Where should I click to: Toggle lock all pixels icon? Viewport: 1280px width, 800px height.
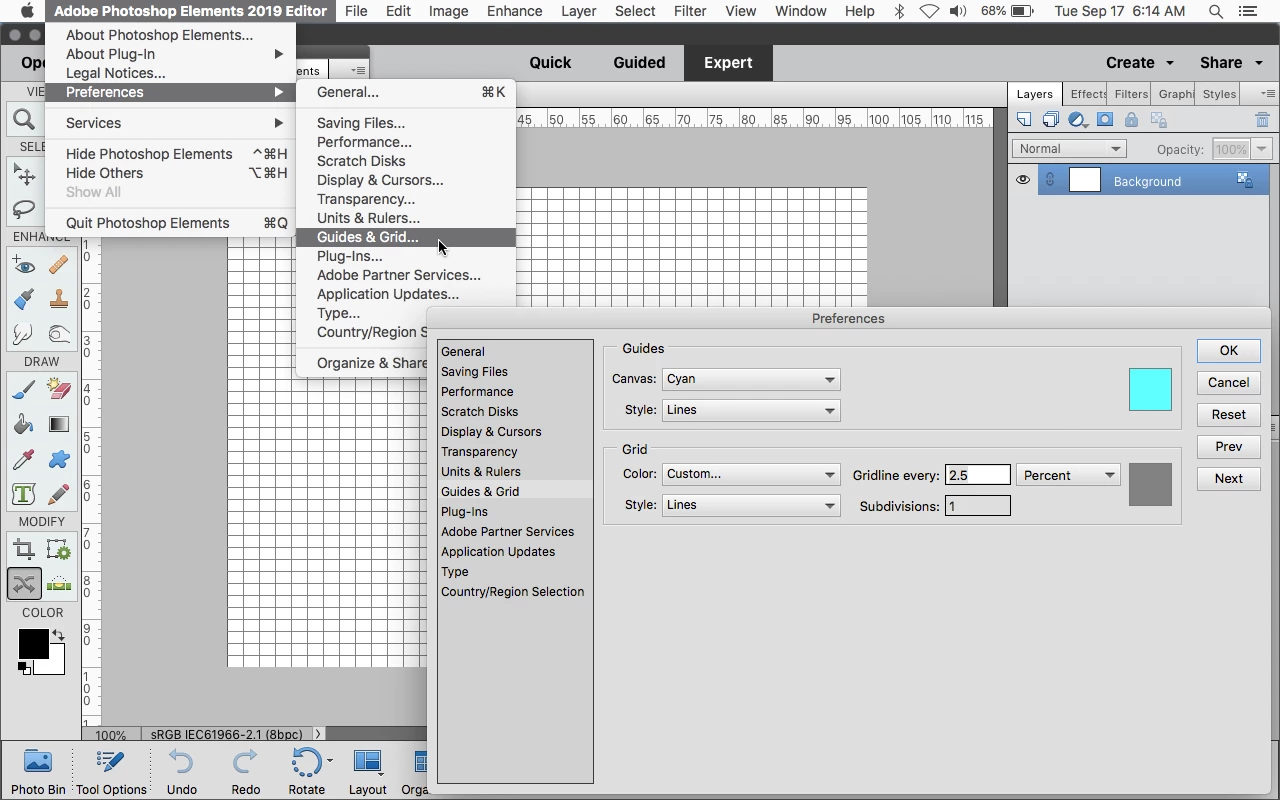point(1131,120)
